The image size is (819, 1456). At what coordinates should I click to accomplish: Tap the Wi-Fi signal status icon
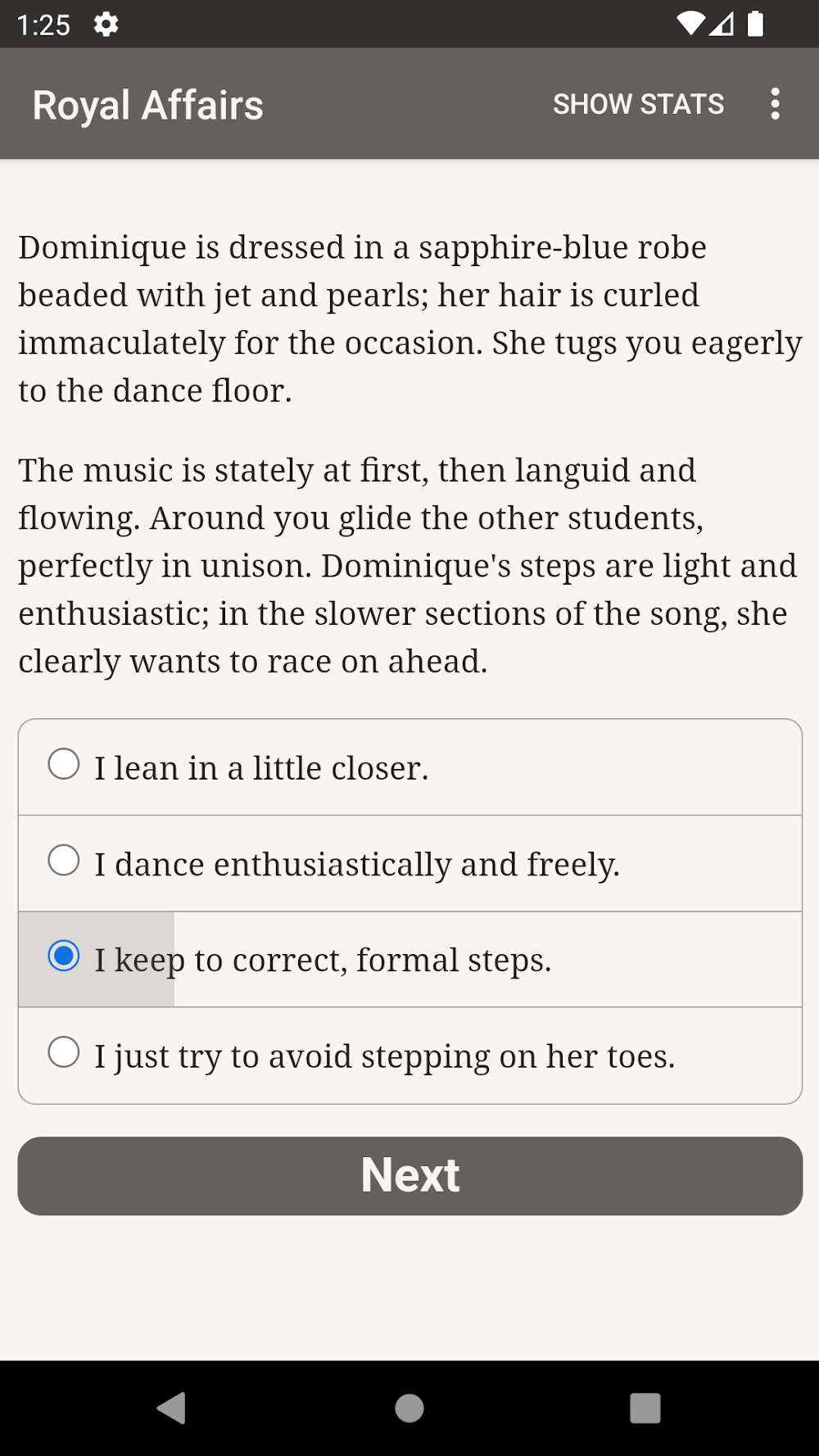690,25
